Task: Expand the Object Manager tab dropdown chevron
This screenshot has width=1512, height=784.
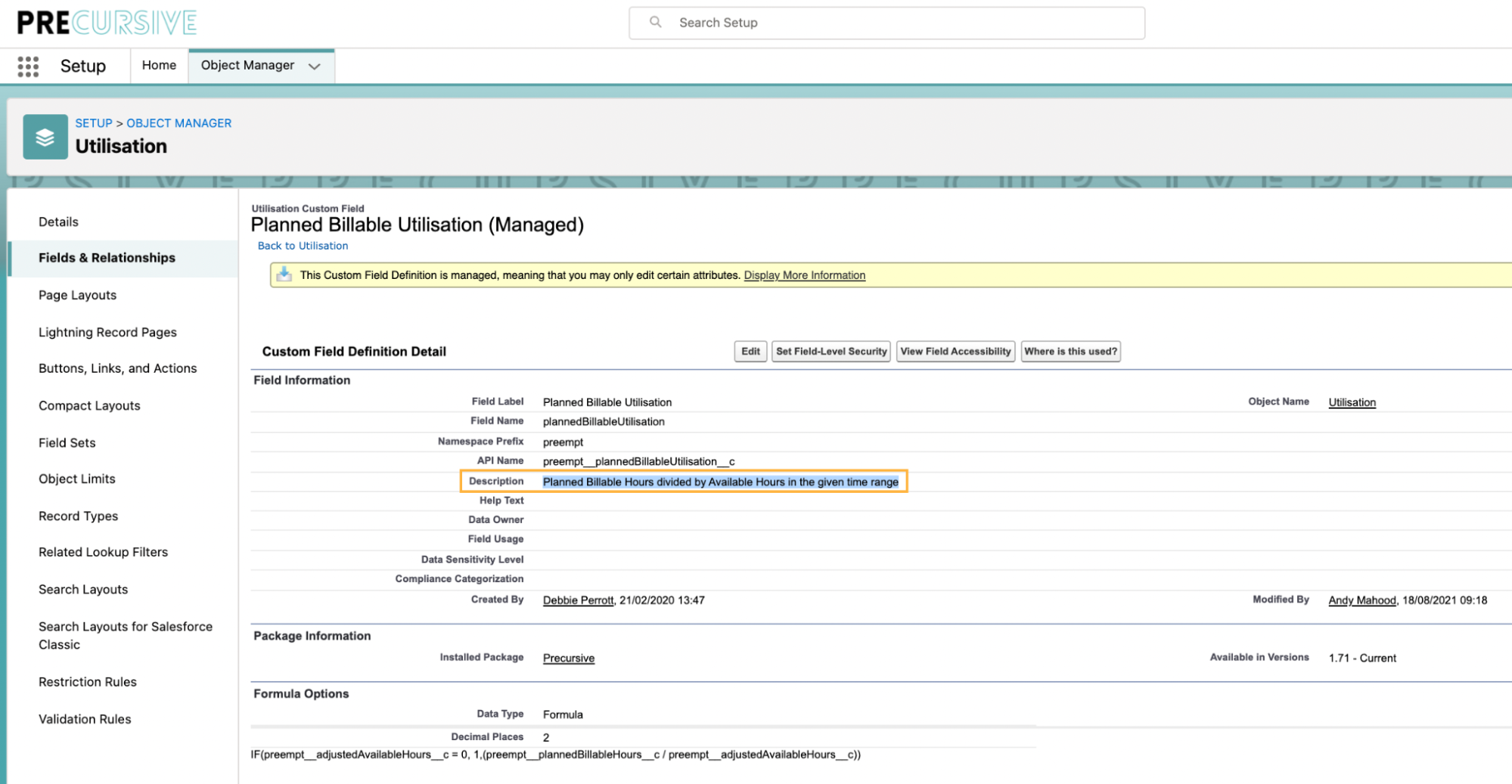Action: tap(315, 67)
